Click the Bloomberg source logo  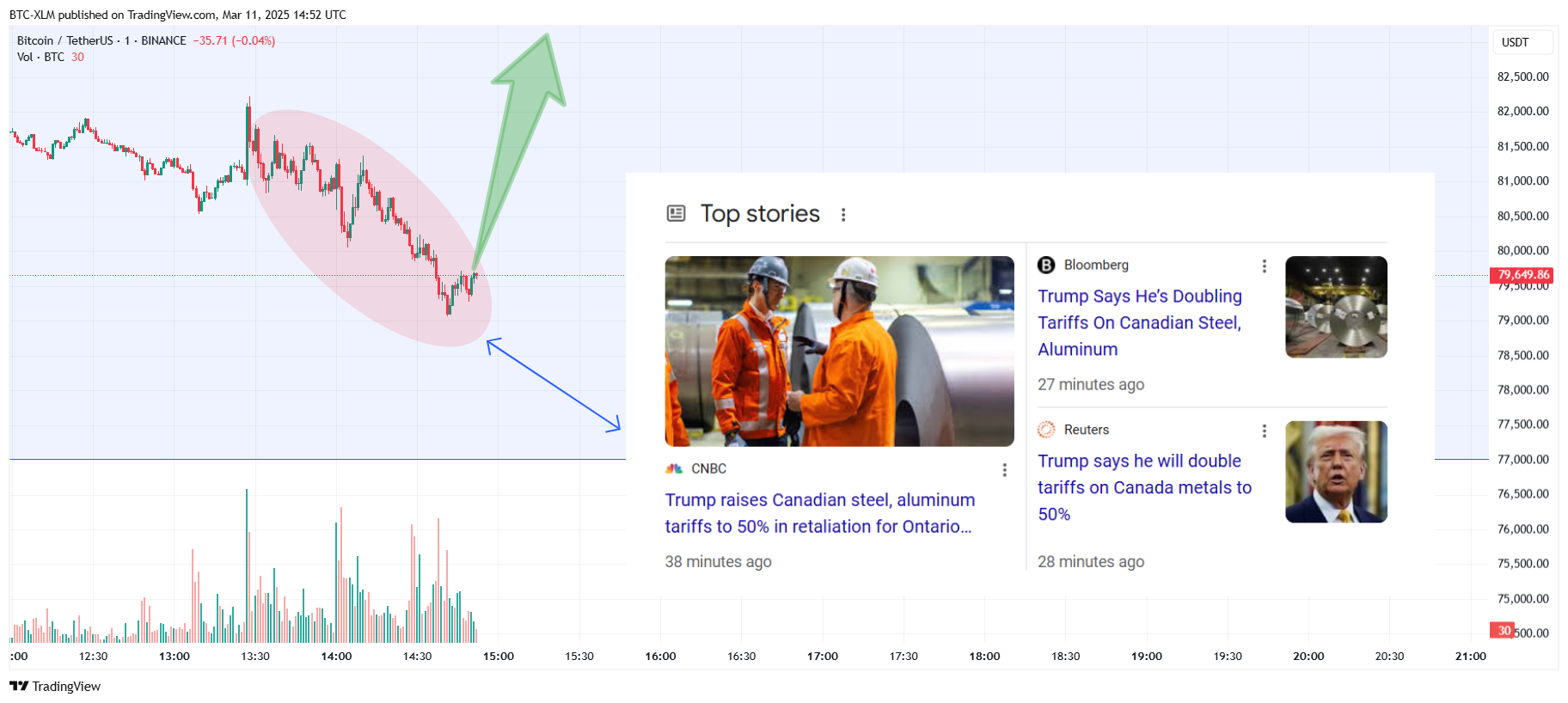tap(1046, 265)
